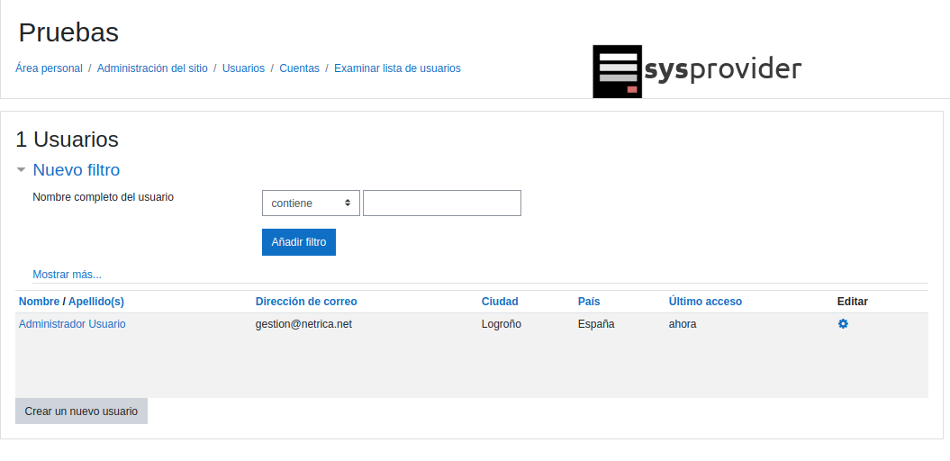950x461 pixels.
Task: Open the Administrador Usuario profile link
Action: (72, 324)
